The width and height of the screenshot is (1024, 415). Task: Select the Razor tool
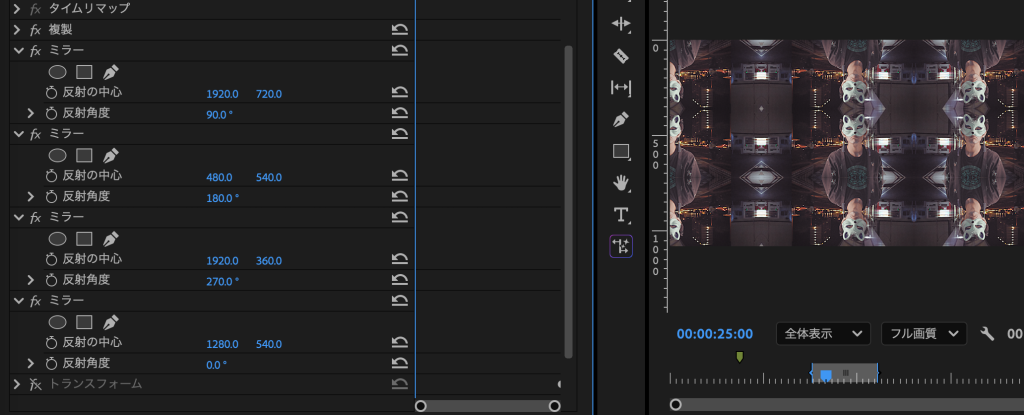tap(621, 55)
